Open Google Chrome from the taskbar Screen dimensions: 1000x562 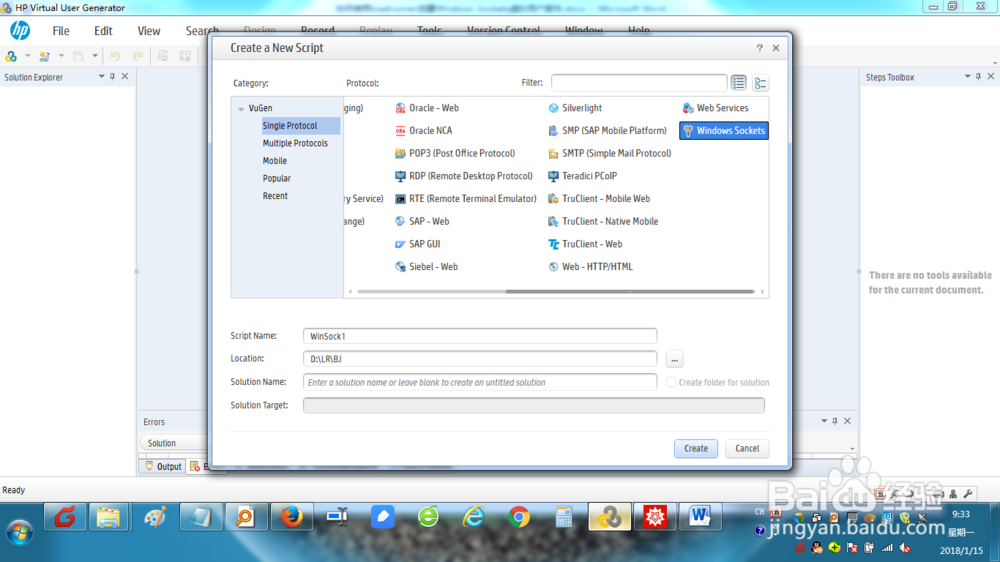[x=518, y=517]
